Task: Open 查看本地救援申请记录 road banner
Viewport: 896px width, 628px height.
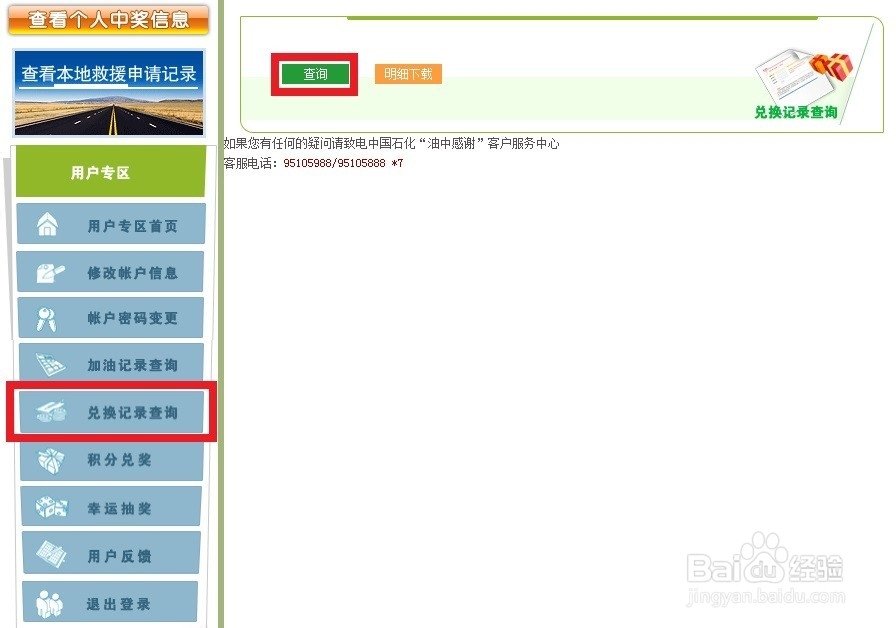Action: coord(109,93)
